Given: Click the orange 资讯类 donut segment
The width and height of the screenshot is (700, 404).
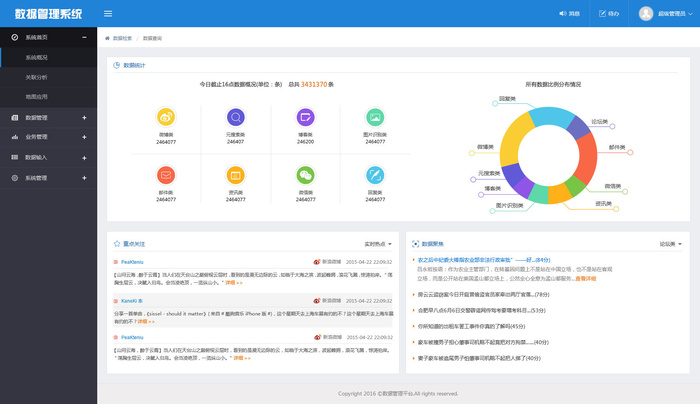Looking at the screenshot, I should (559, 193).
